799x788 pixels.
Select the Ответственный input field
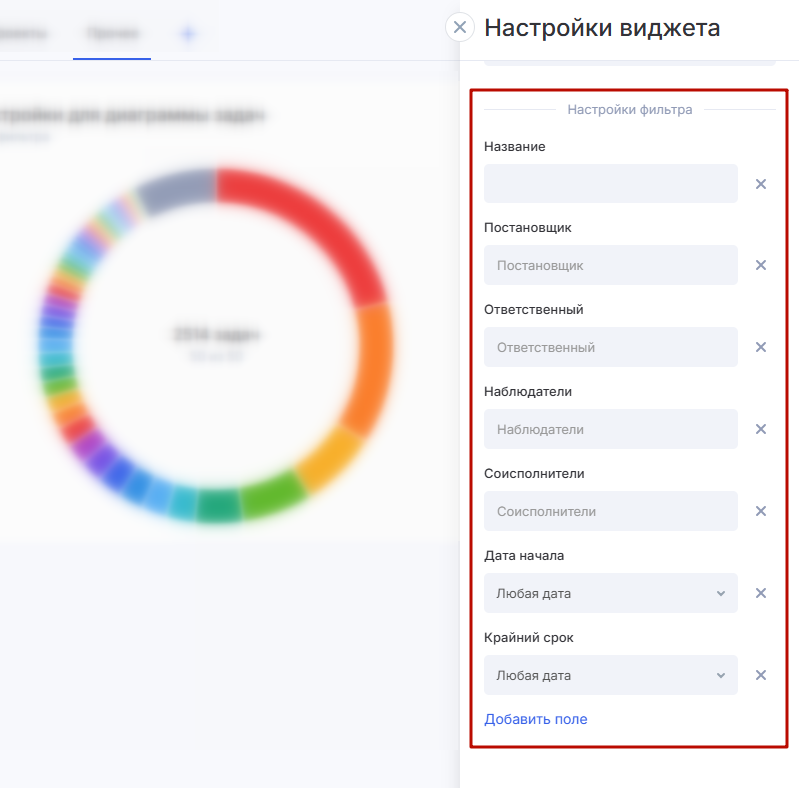(610, 348)
